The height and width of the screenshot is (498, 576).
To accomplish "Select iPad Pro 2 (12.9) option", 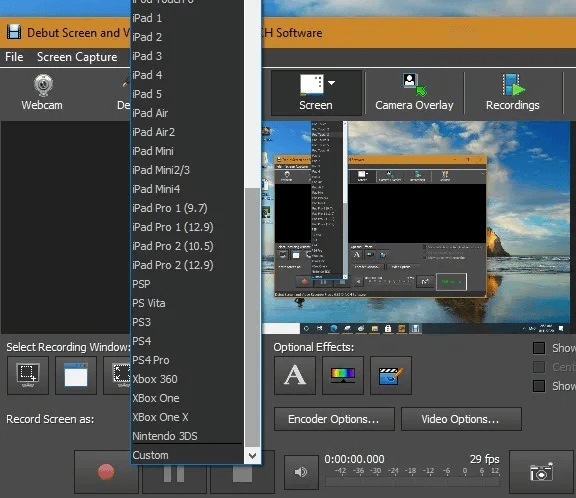I will (187, 265).
